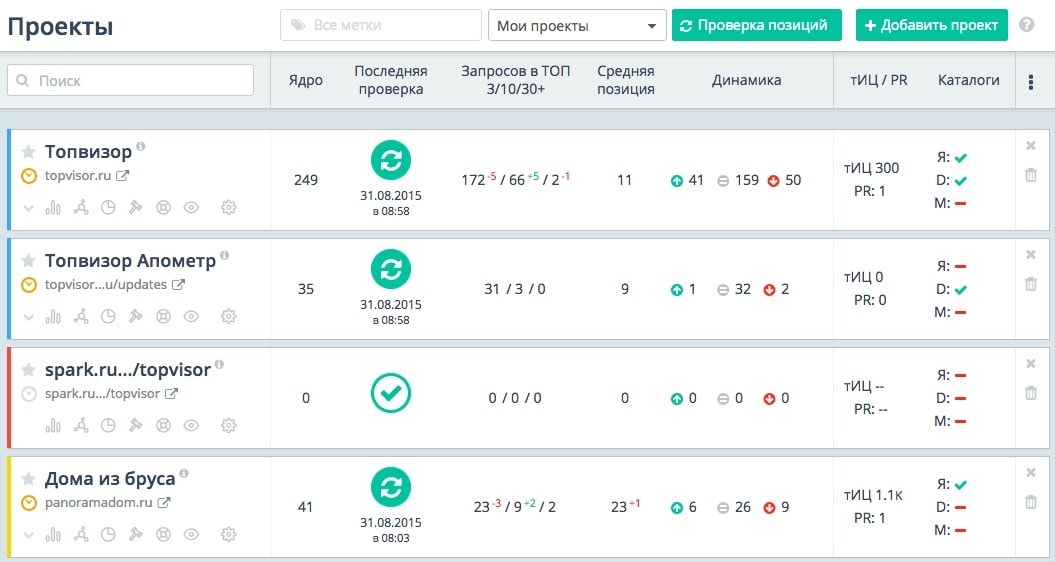
Task: Open structure tree icon in Топвизор row
Action: coord(81,207)
